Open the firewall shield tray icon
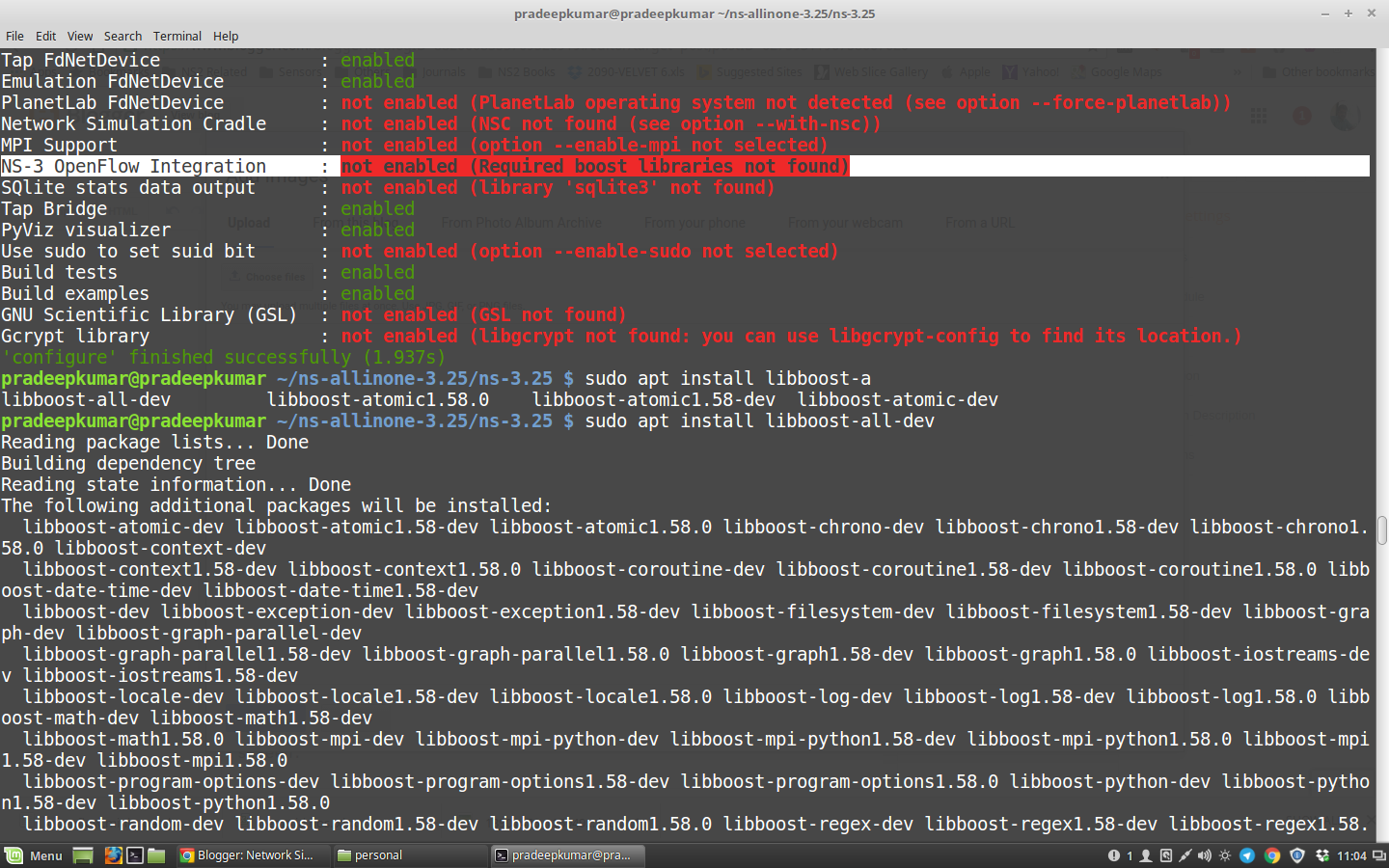The height and width of the screenshot is (868, 1389). (x=1298, y=856)
